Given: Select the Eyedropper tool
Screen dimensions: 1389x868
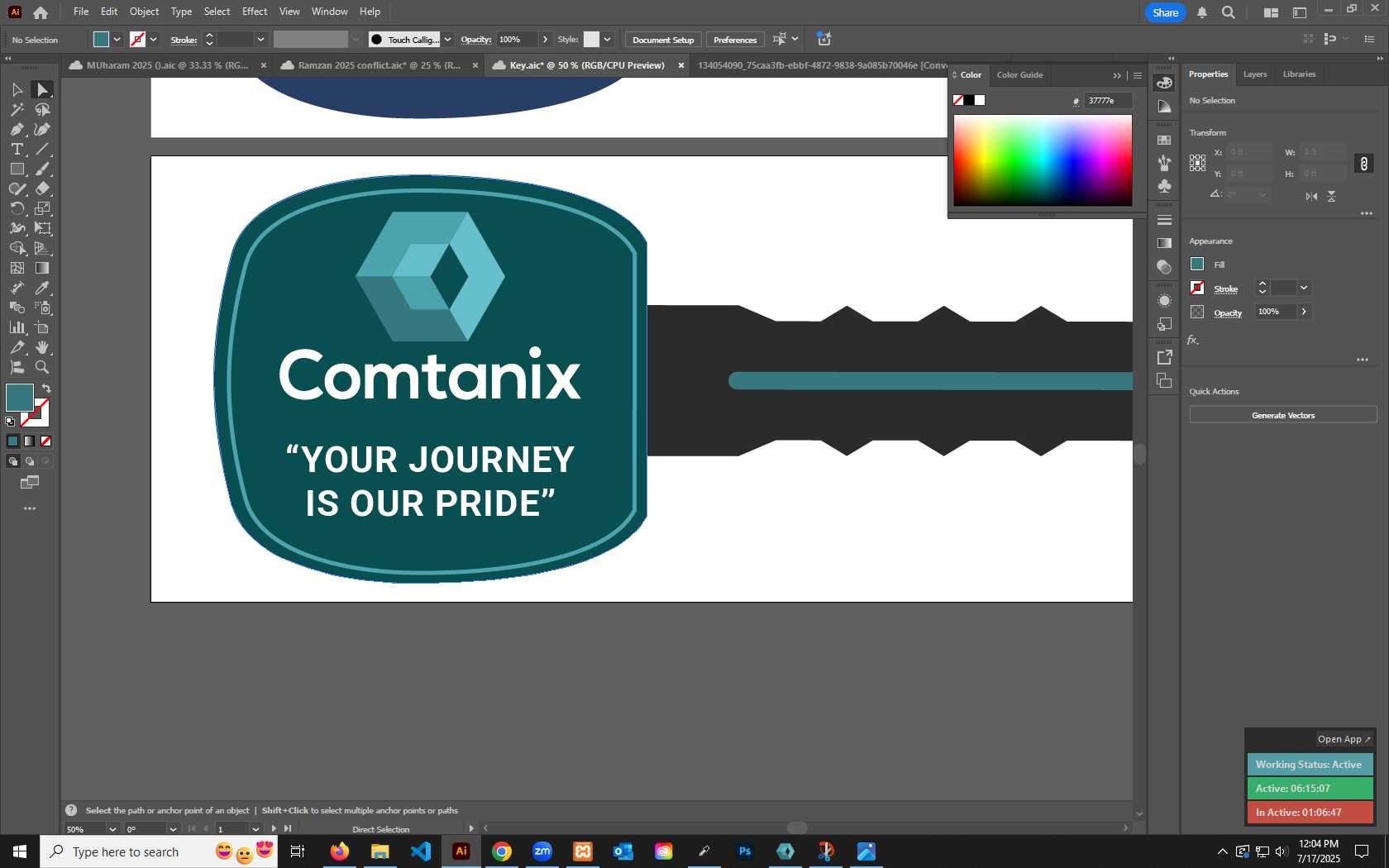Looking at the screenshot, I should (42, 288).
